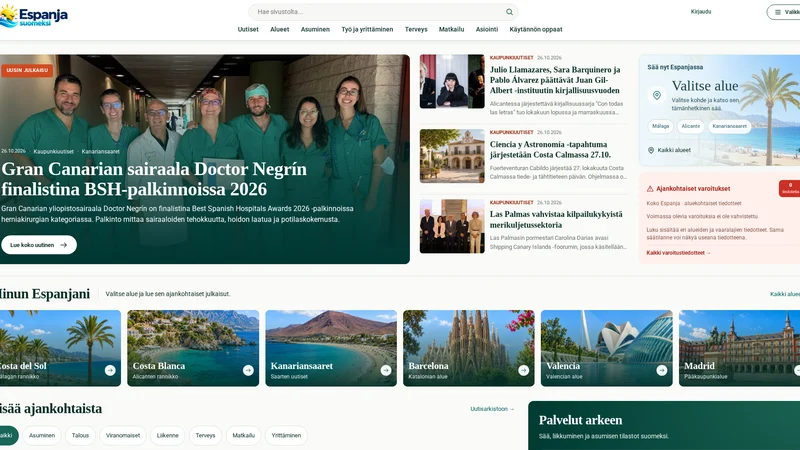This screenshot has height=450, width=800.
Task: Click the Las Palmas group photo thumbnail
Action: (x=452, y=226)
